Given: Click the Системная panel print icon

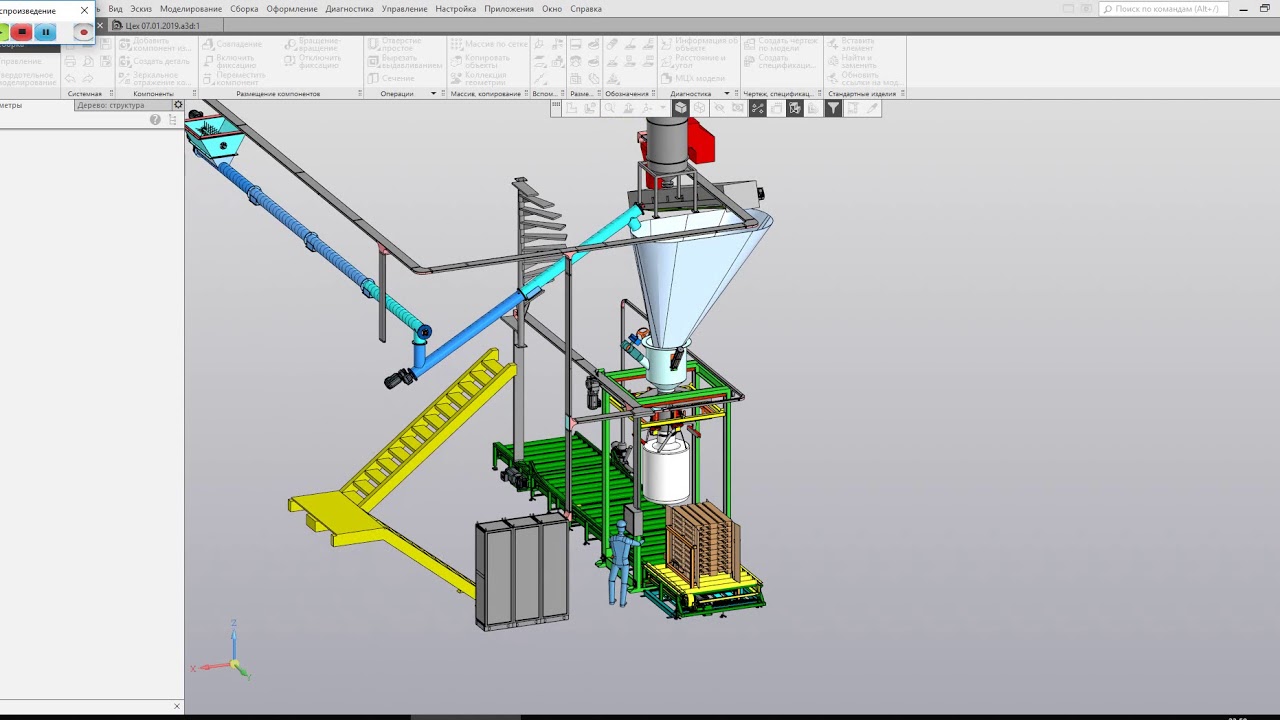Looking at the screenshot, I should pyautogui.click(x=70, y=61).
